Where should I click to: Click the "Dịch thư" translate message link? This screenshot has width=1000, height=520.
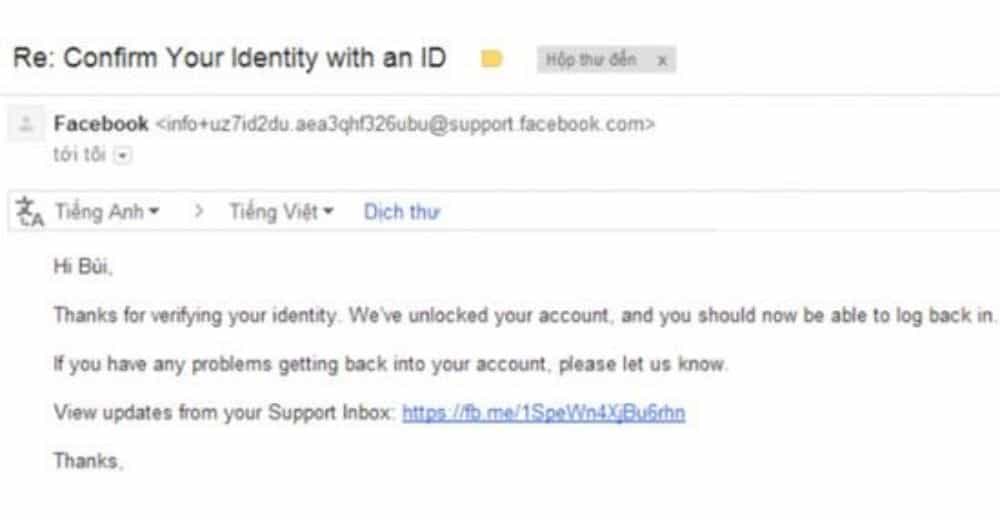[402, 212]
